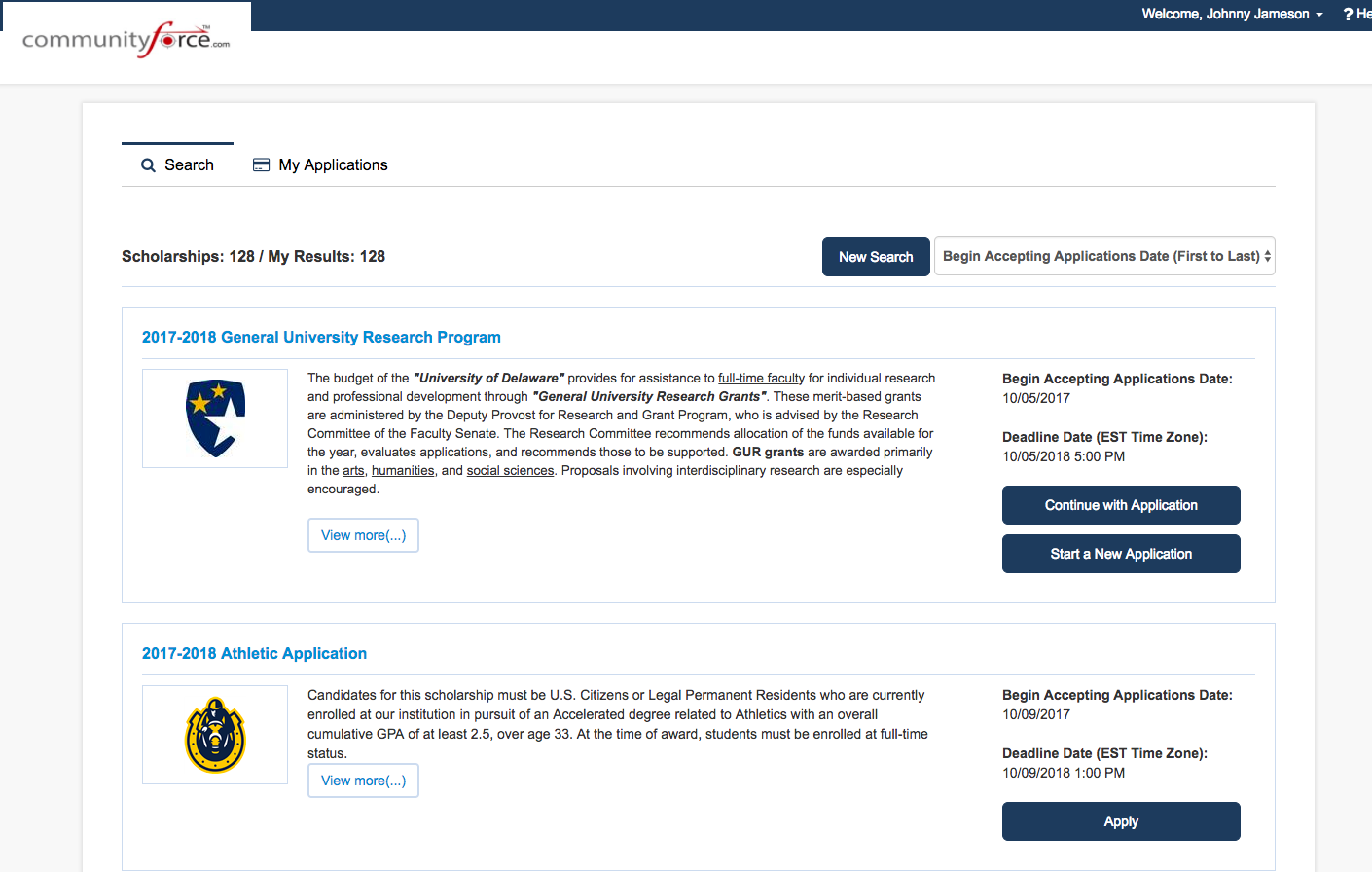1372x872 pixels.
Task: Expand View more for General University Research
Action: [x=363, y=535]
